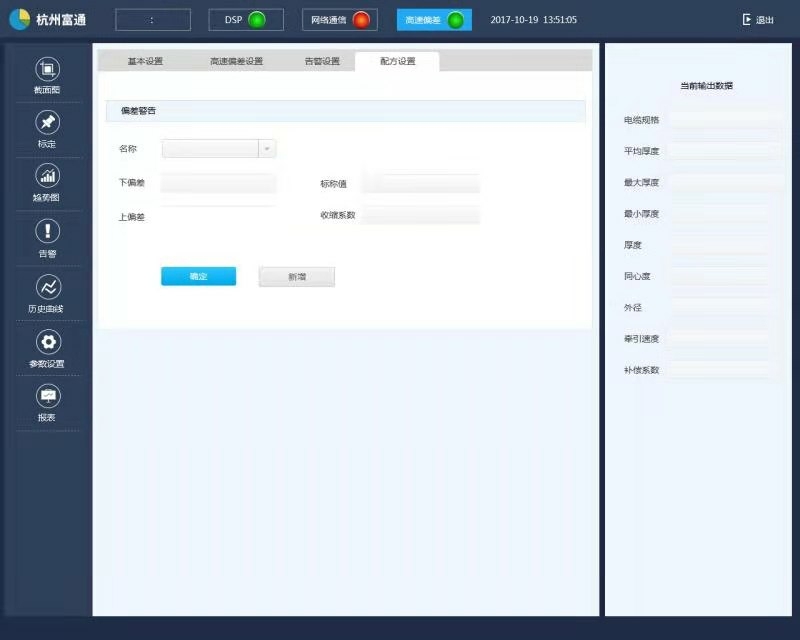
Task: Expand the 名称 dropdown arrow
Action: click(x=267, y=149)
